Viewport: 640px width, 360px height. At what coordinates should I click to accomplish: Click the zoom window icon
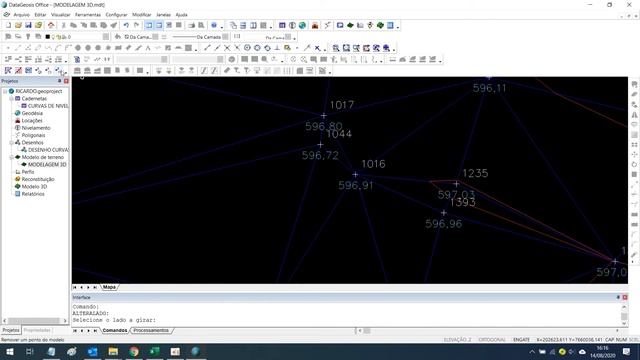click(x=336, y=48)
